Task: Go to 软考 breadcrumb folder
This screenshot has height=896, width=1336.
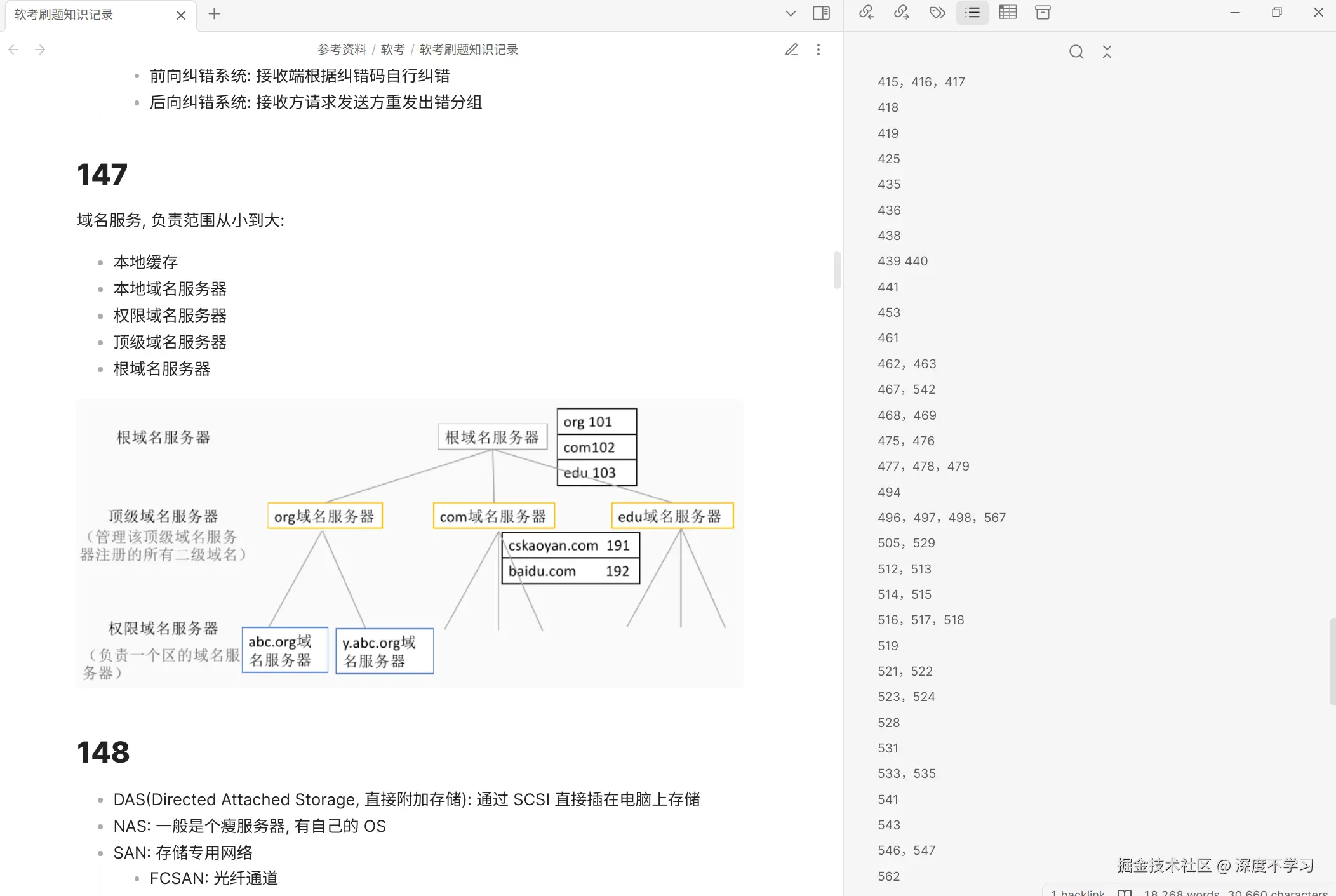Action: 392,50
